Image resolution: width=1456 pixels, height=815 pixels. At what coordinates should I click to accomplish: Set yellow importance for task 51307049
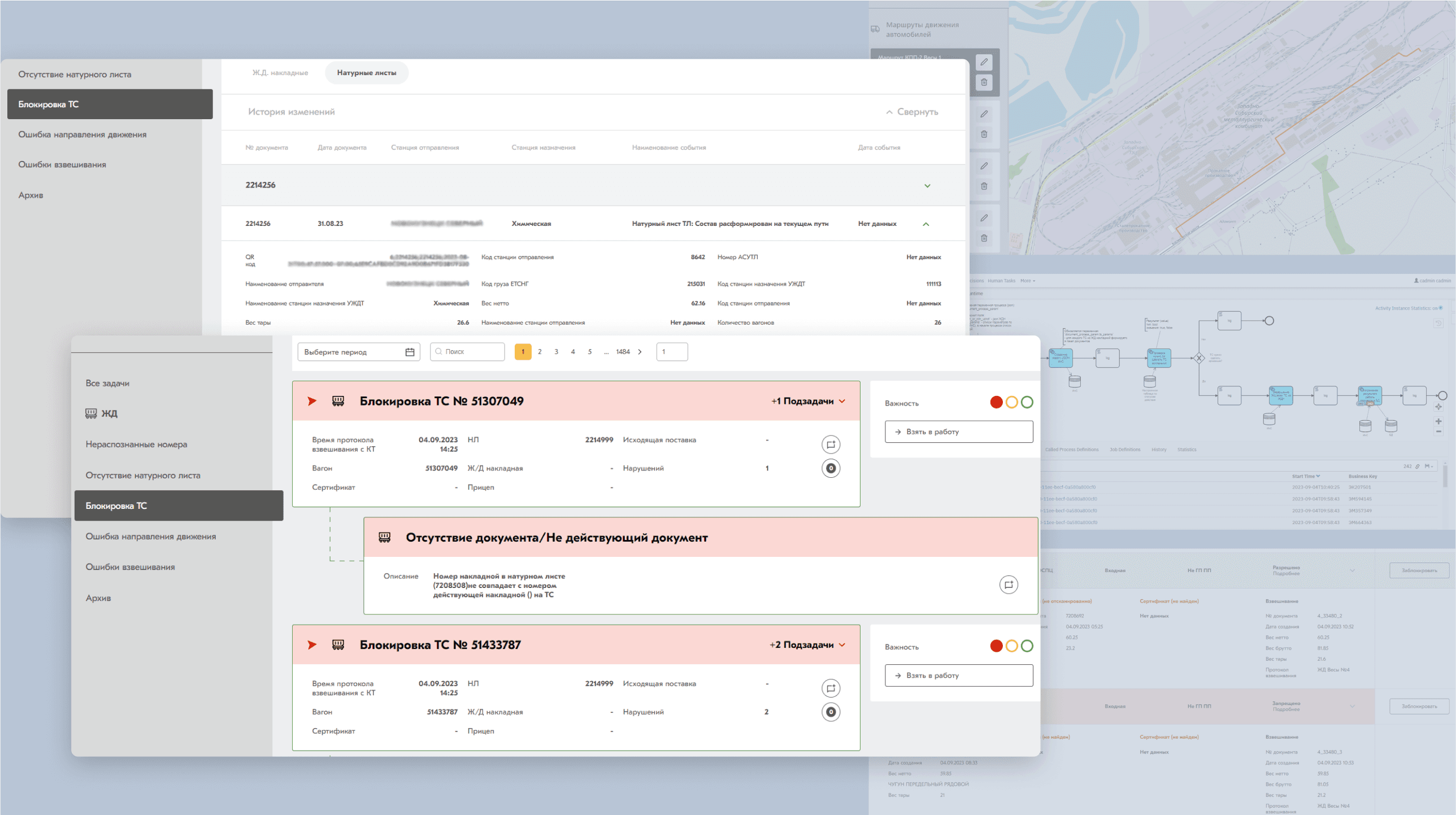[1012, 402]
